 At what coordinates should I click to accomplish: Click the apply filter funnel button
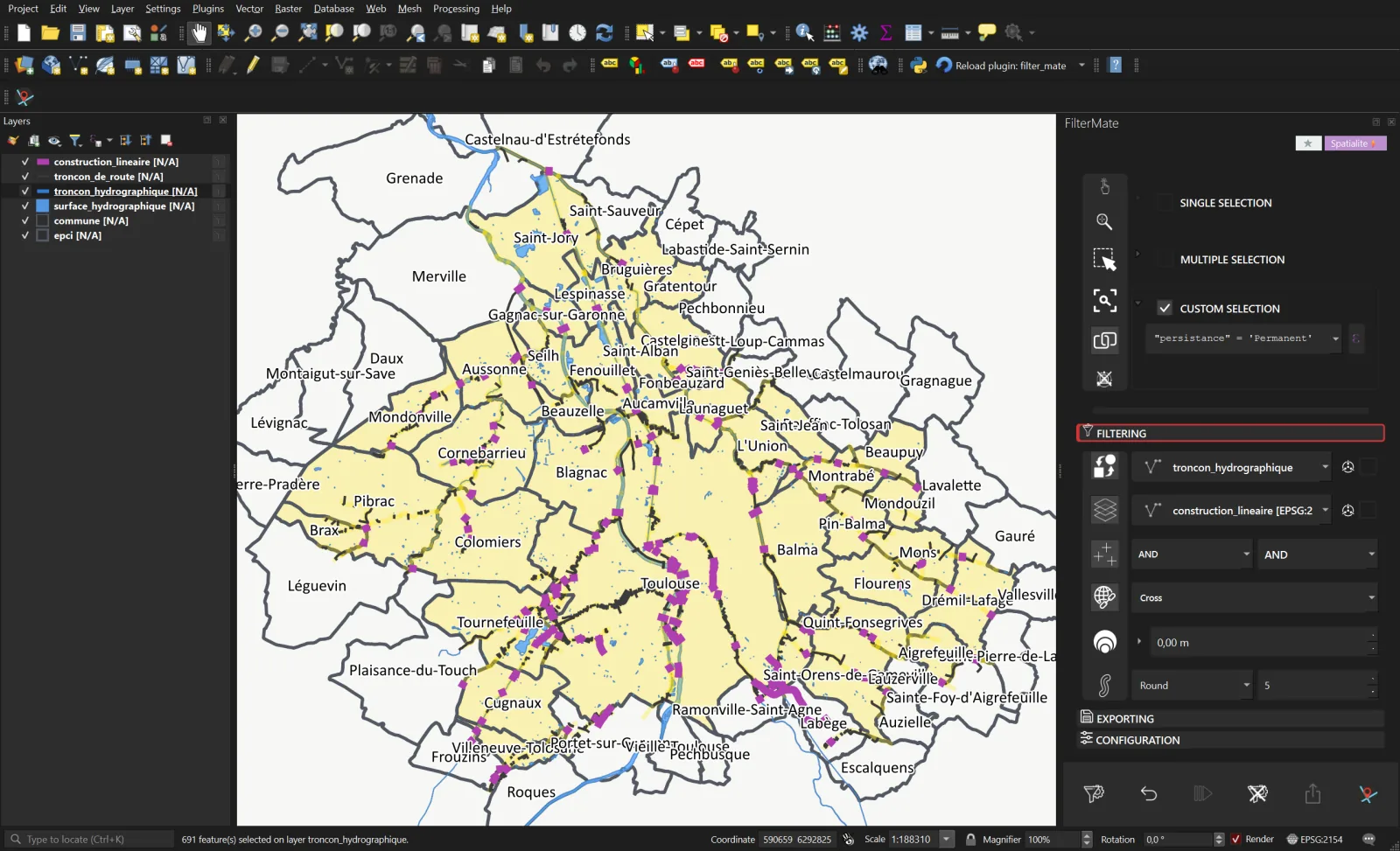point(1094,793)
